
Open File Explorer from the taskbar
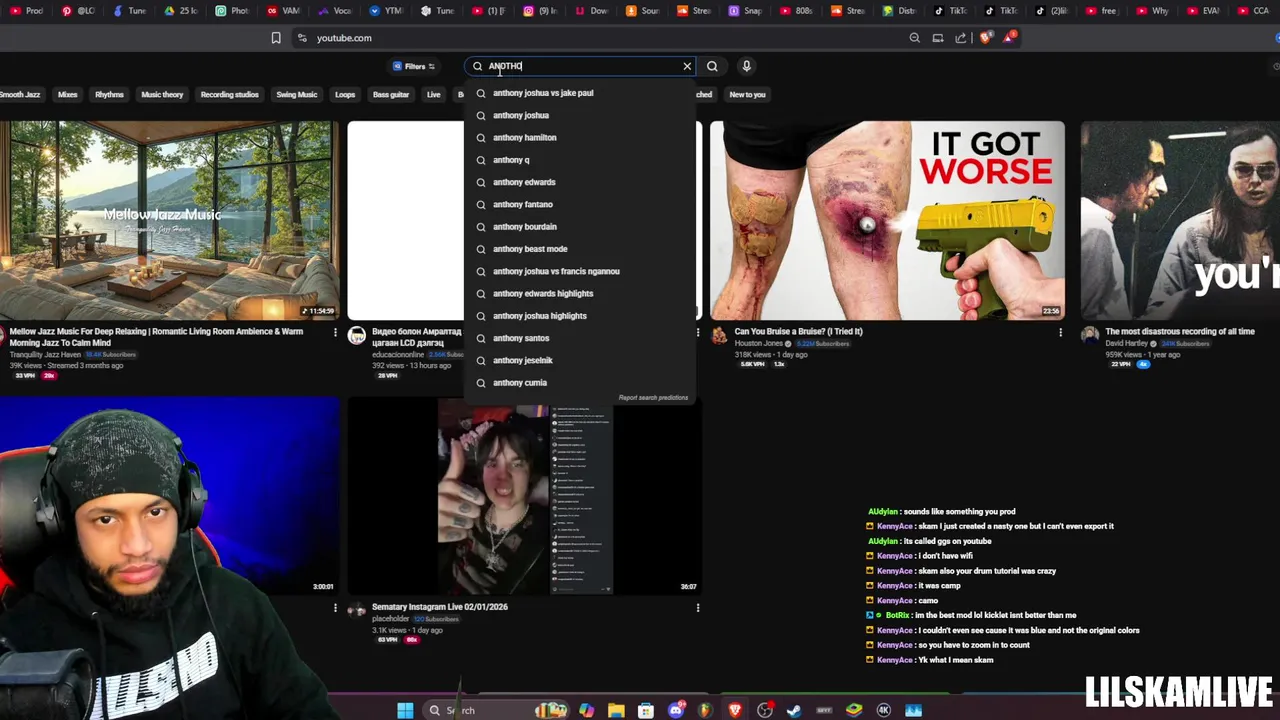point(616,710)
